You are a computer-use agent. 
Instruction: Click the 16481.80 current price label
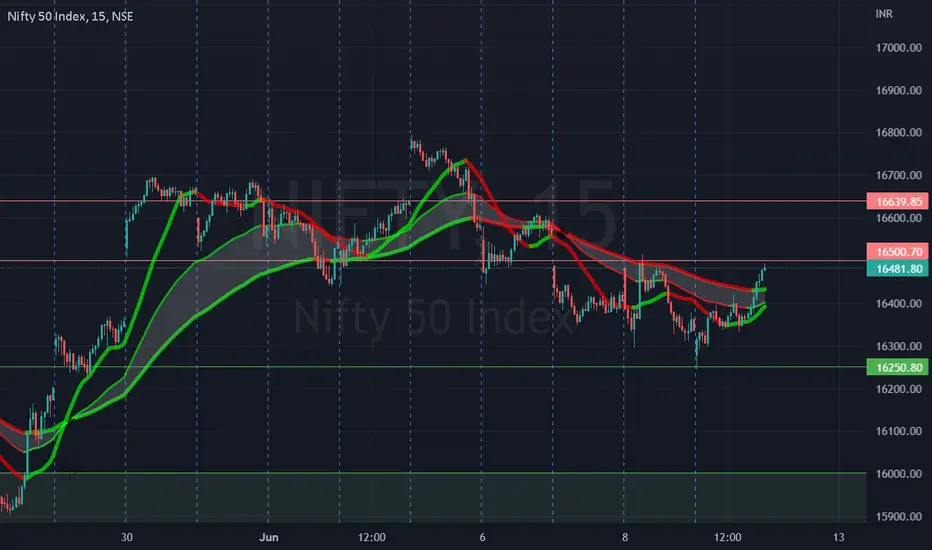pyautogui.click(x=898, y=269)
